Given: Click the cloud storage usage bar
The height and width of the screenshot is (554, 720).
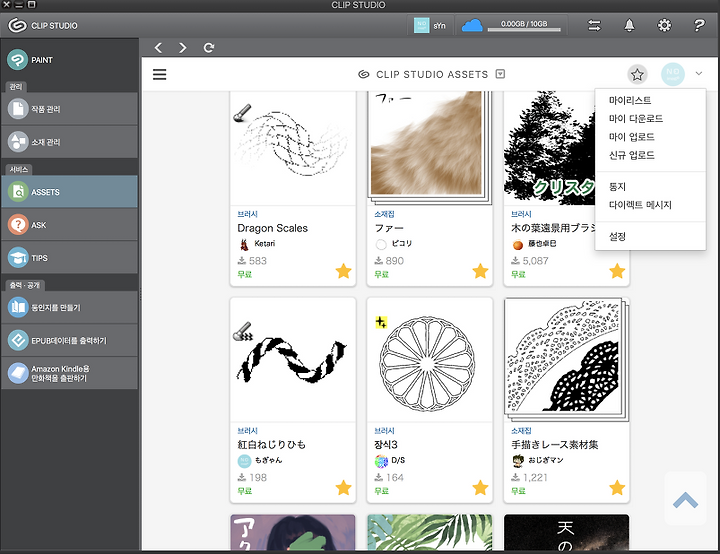Looking at the screenshot, I should point(524,29).
